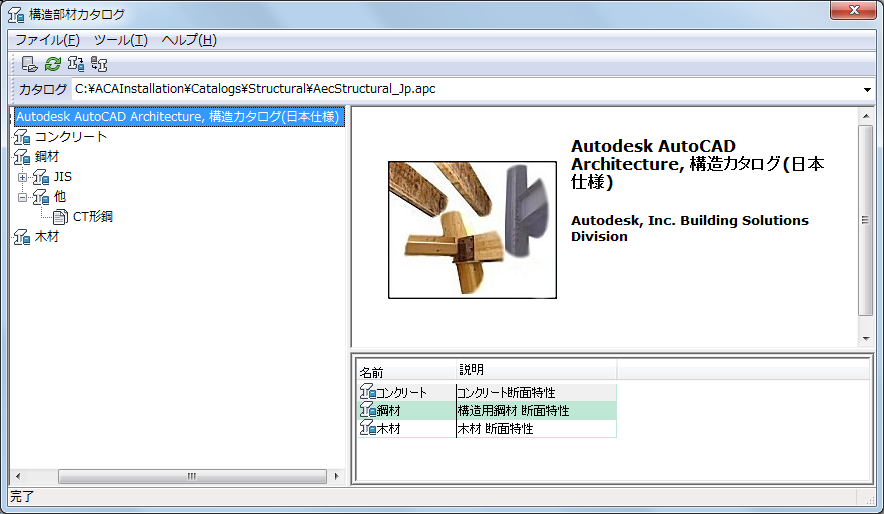Viewport: 884px width, 514px height.
Task: Select 構造用鋼材 断面特性 description cell
Action: pyautogui.click(x=536, y=410)
